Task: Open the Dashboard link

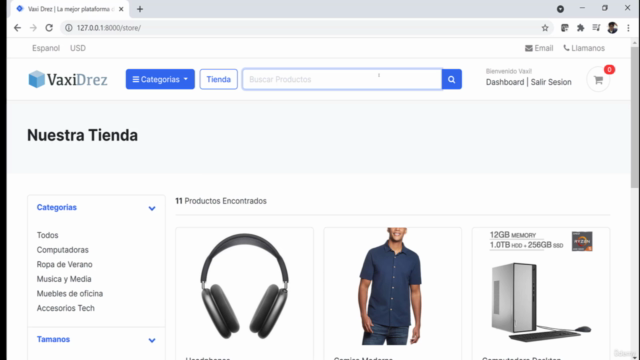Action: pos(504,82)
